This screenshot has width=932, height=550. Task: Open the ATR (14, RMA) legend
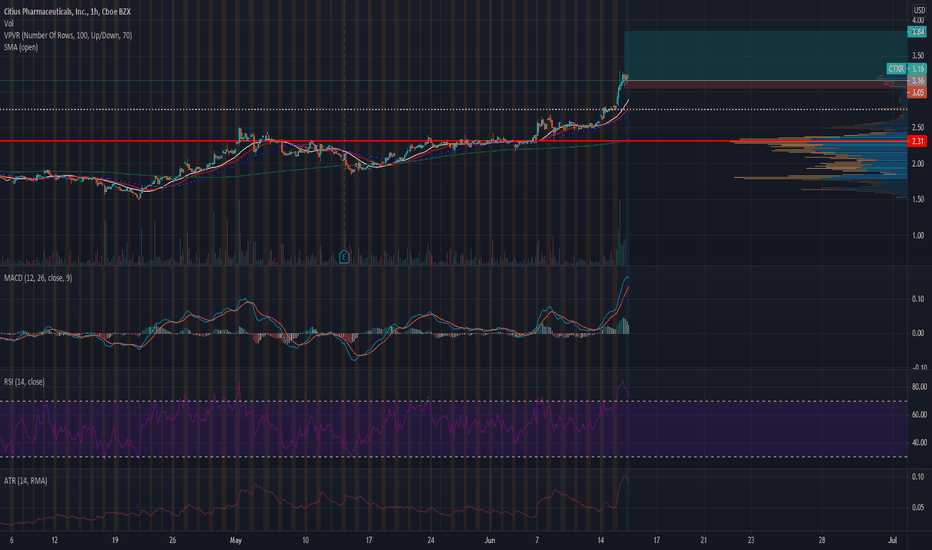pos(26,480)
